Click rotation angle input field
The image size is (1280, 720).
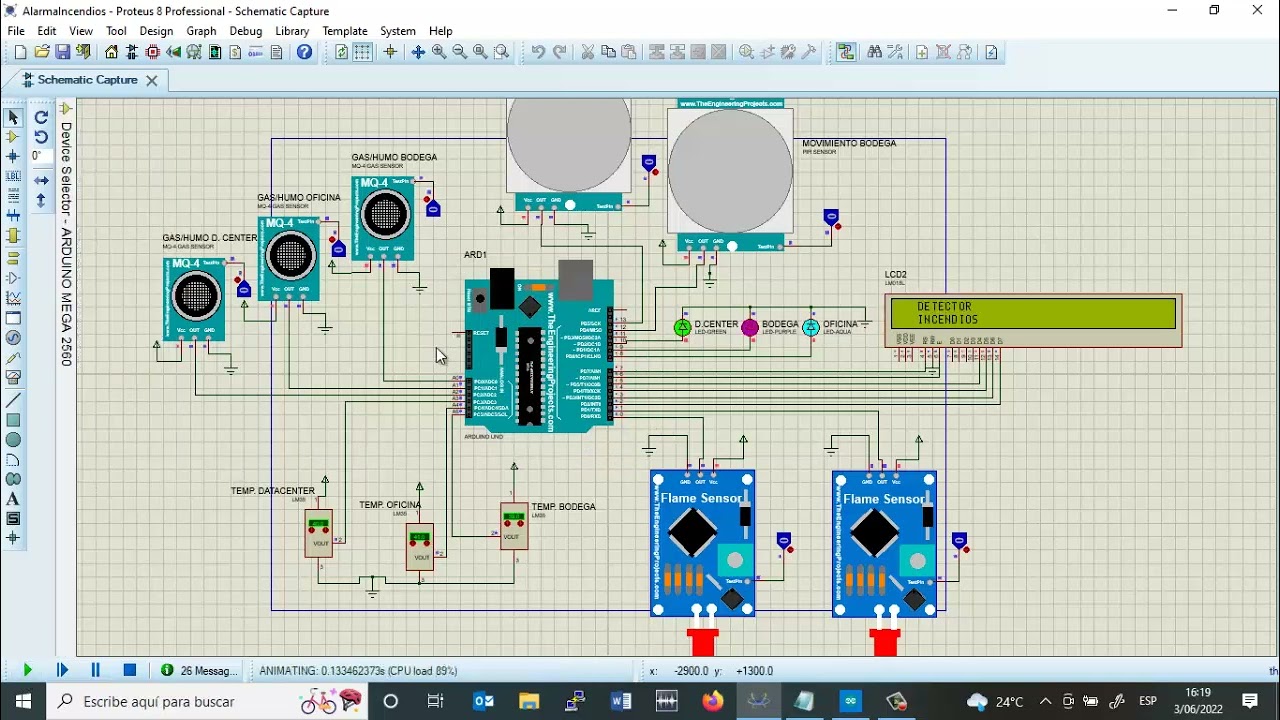[x=41, y=156]
